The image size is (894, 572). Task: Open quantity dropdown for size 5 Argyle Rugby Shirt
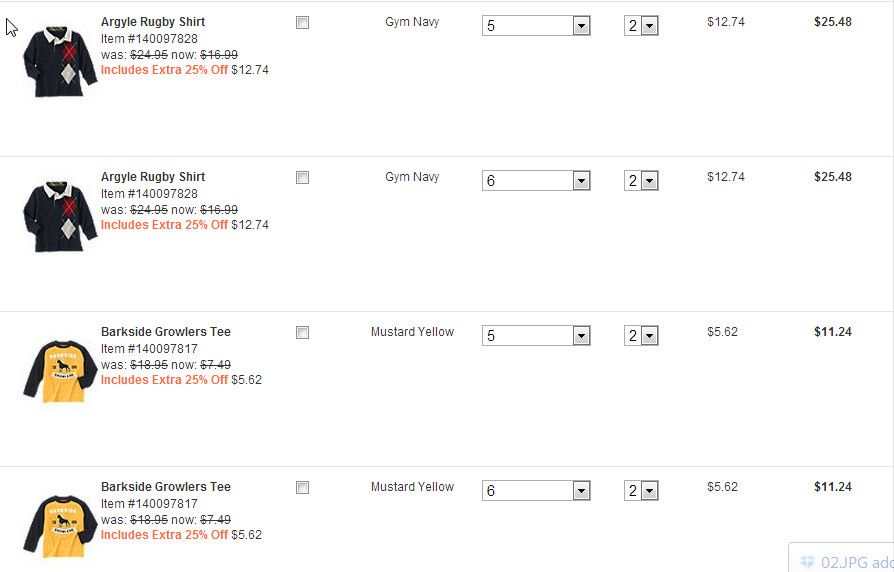pos(641,26)
